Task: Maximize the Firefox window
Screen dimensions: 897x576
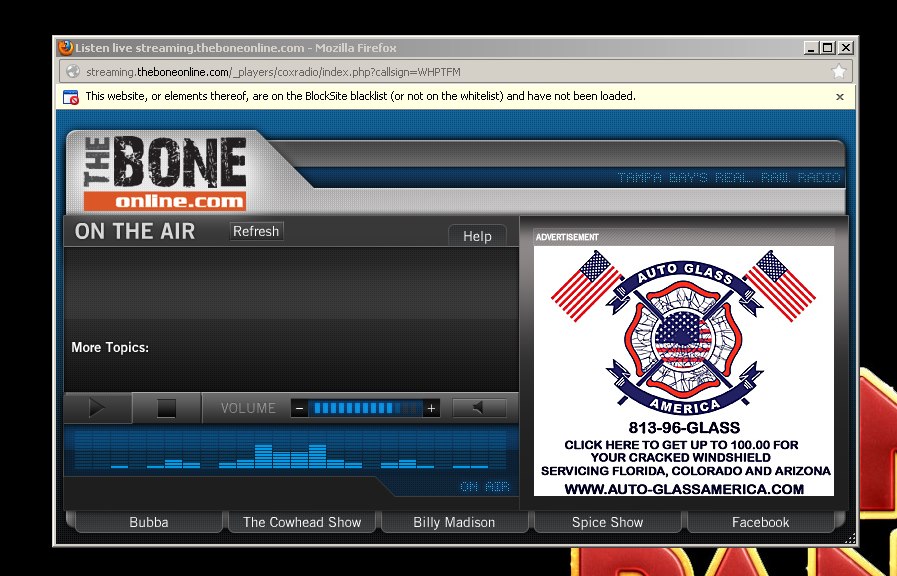Action: (x=828, y=48)
